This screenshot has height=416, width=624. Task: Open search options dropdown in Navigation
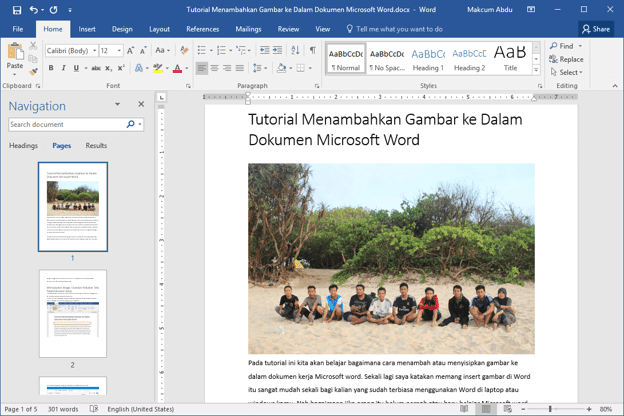point(140,125)
